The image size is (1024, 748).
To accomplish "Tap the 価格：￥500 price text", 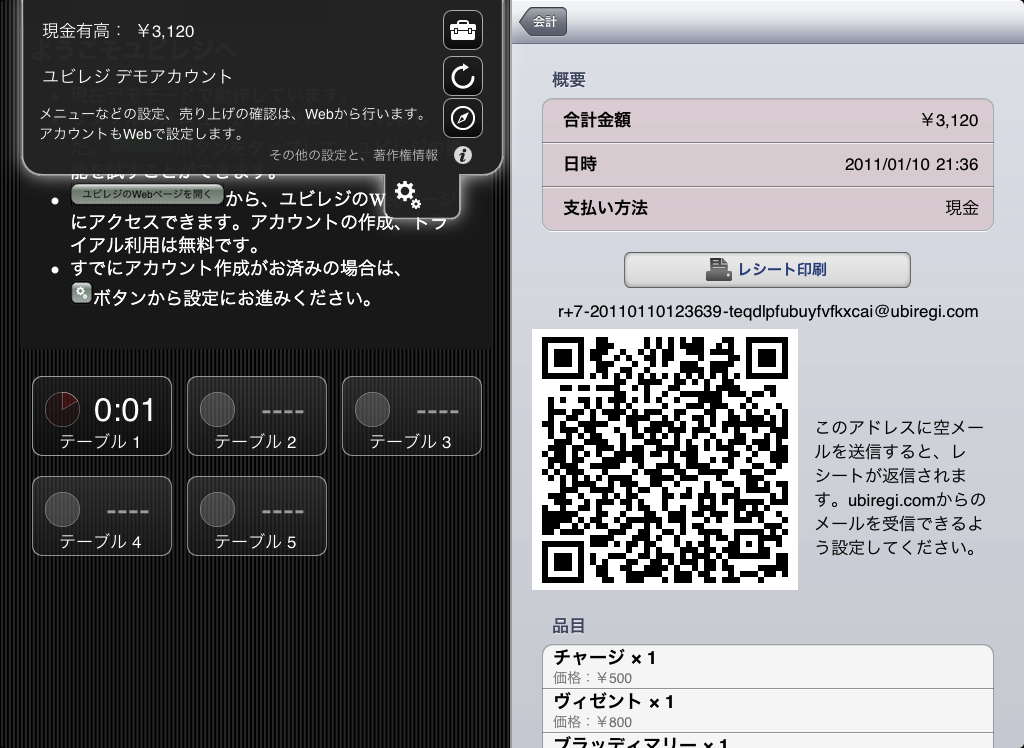I will click(x=592, y=678).
